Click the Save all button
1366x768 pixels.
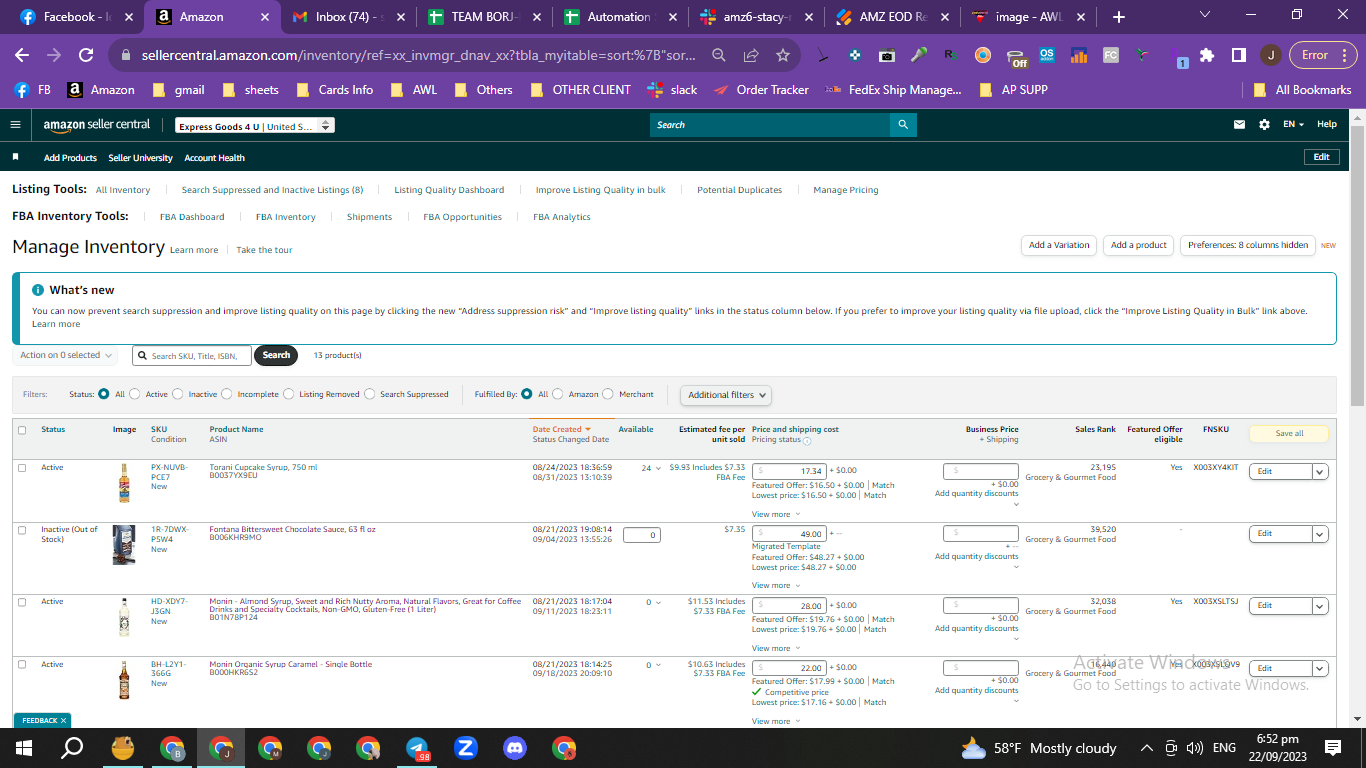pos(1290,434)
